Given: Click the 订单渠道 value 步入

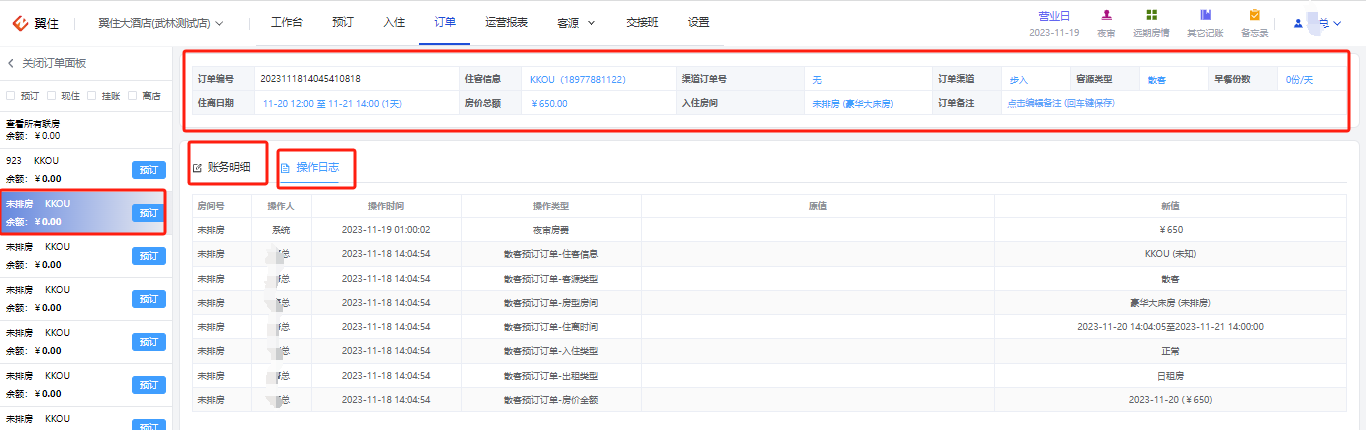Looking at the screenshot, I should point(1018,79).
